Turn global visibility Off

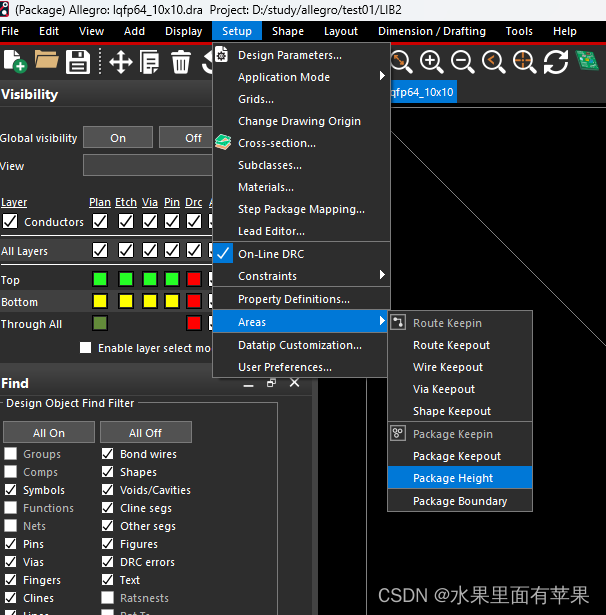[x=193, y=138]
